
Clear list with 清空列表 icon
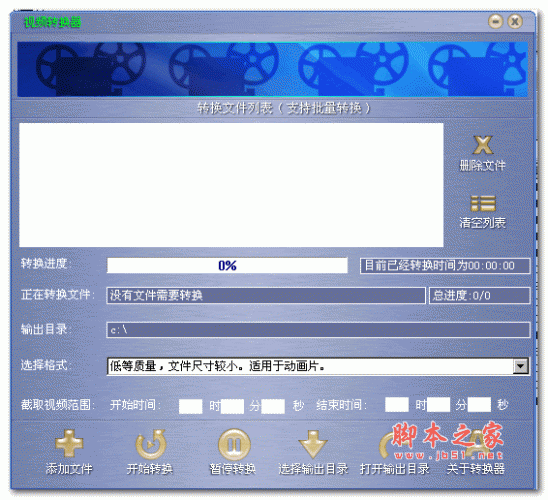click(483, 203)
